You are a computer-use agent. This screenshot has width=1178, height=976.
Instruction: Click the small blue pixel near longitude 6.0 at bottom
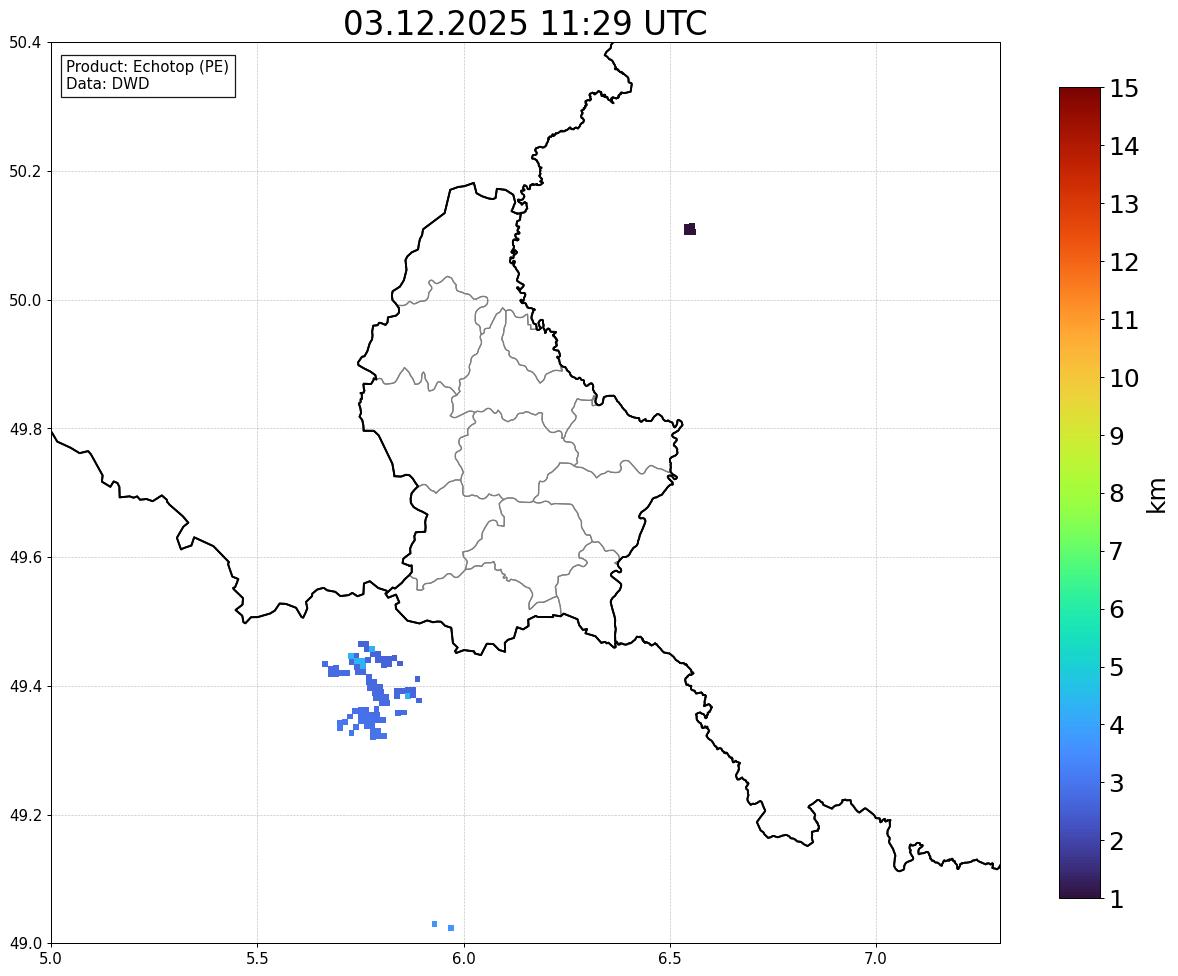click(451, 928)
